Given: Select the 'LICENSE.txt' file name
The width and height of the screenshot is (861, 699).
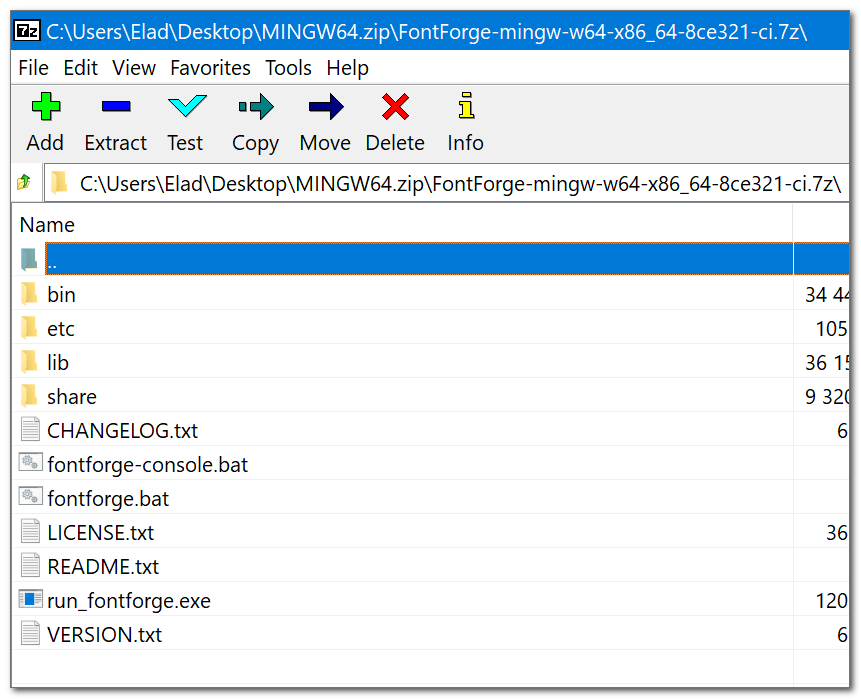Looking at the screenshot, I should 100,533.
